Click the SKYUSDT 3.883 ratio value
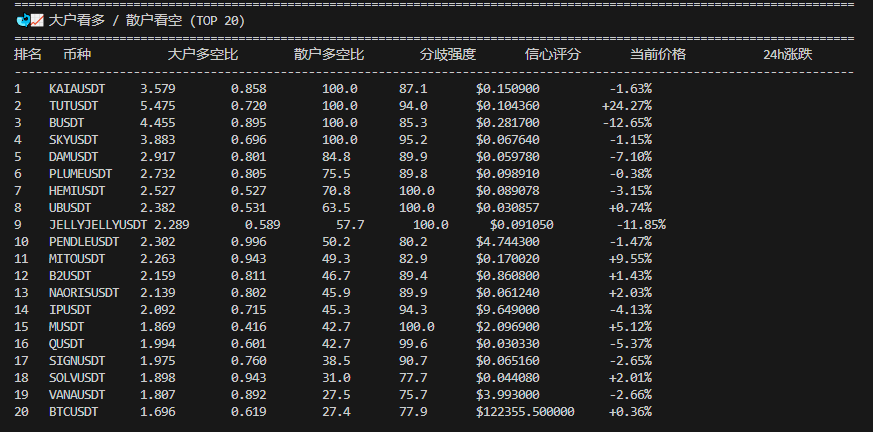This screenshot has height=432, width=873. click(x=158, y=140)
